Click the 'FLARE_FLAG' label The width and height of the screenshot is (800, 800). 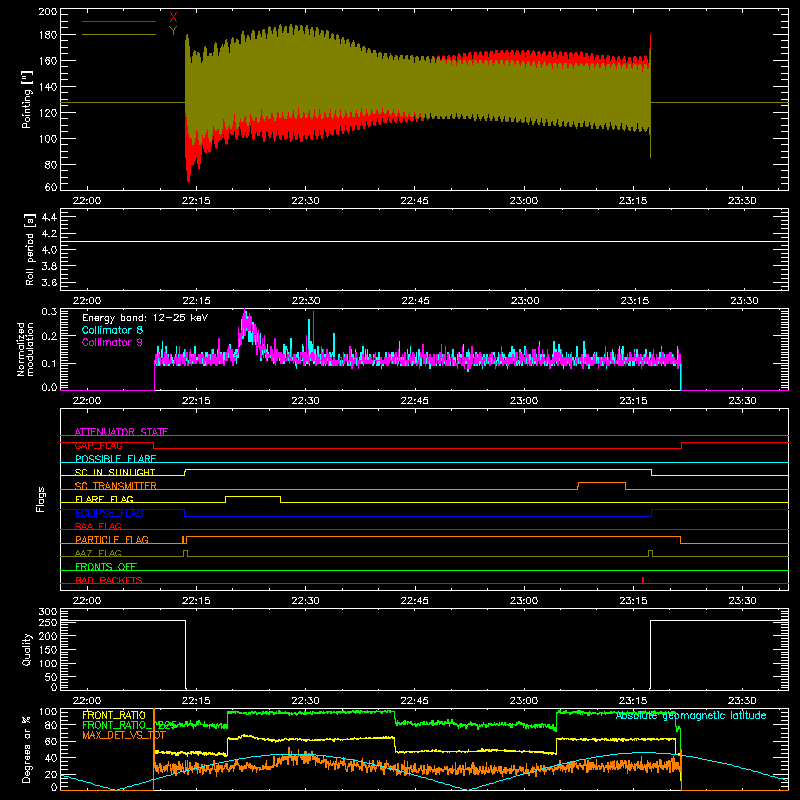point(104,499)
